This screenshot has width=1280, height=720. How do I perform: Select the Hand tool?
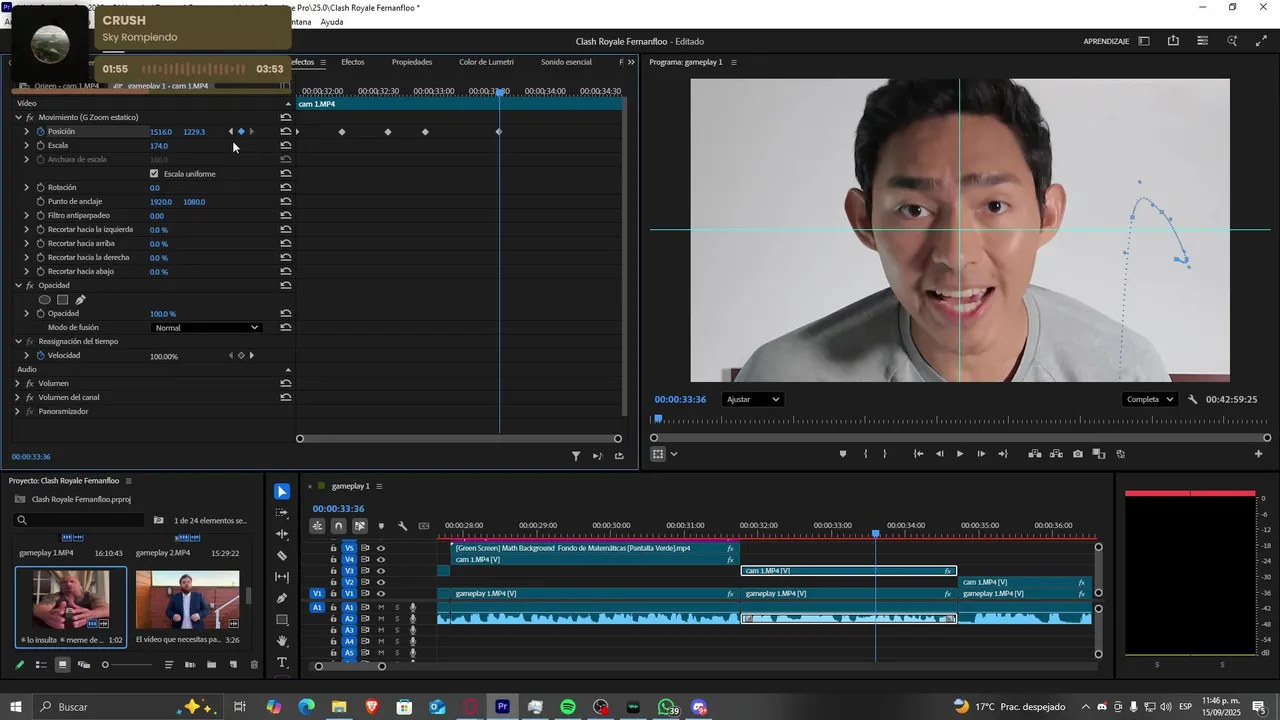(282, 641)
